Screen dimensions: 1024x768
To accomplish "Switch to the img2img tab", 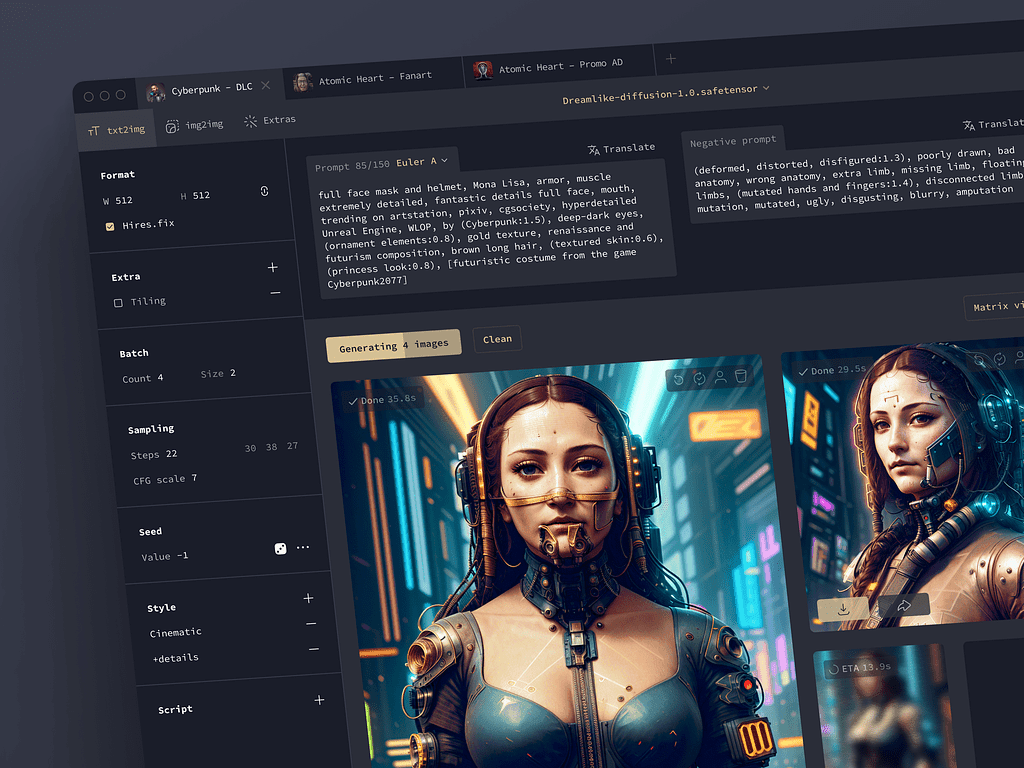I will click(x=196, y=127).
